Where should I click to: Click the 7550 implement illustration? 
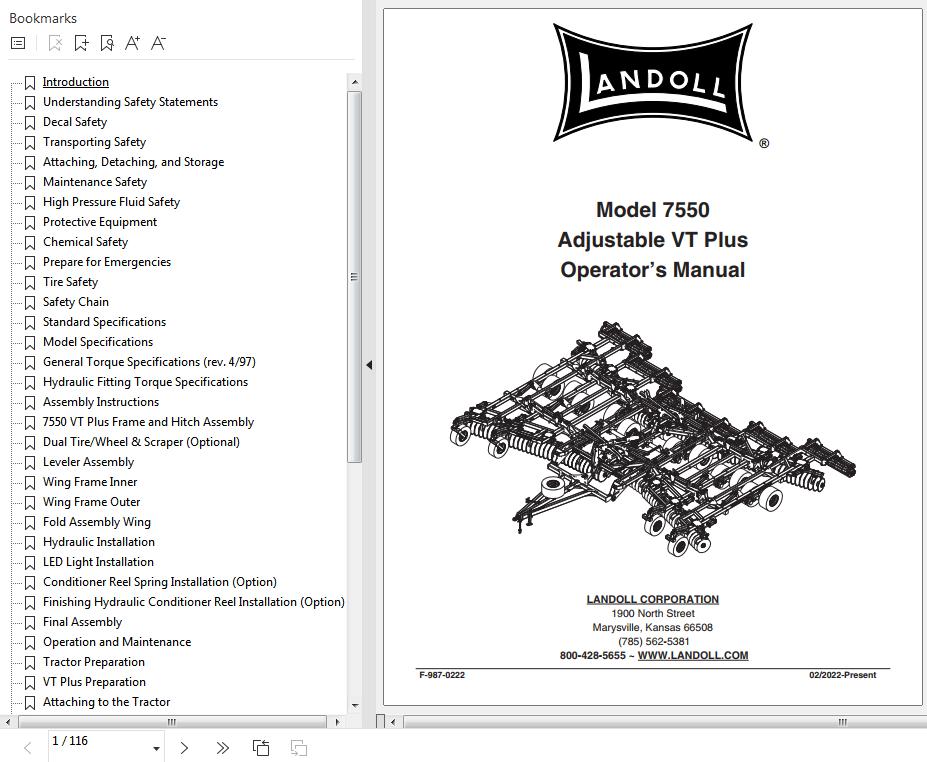[653, 439]
